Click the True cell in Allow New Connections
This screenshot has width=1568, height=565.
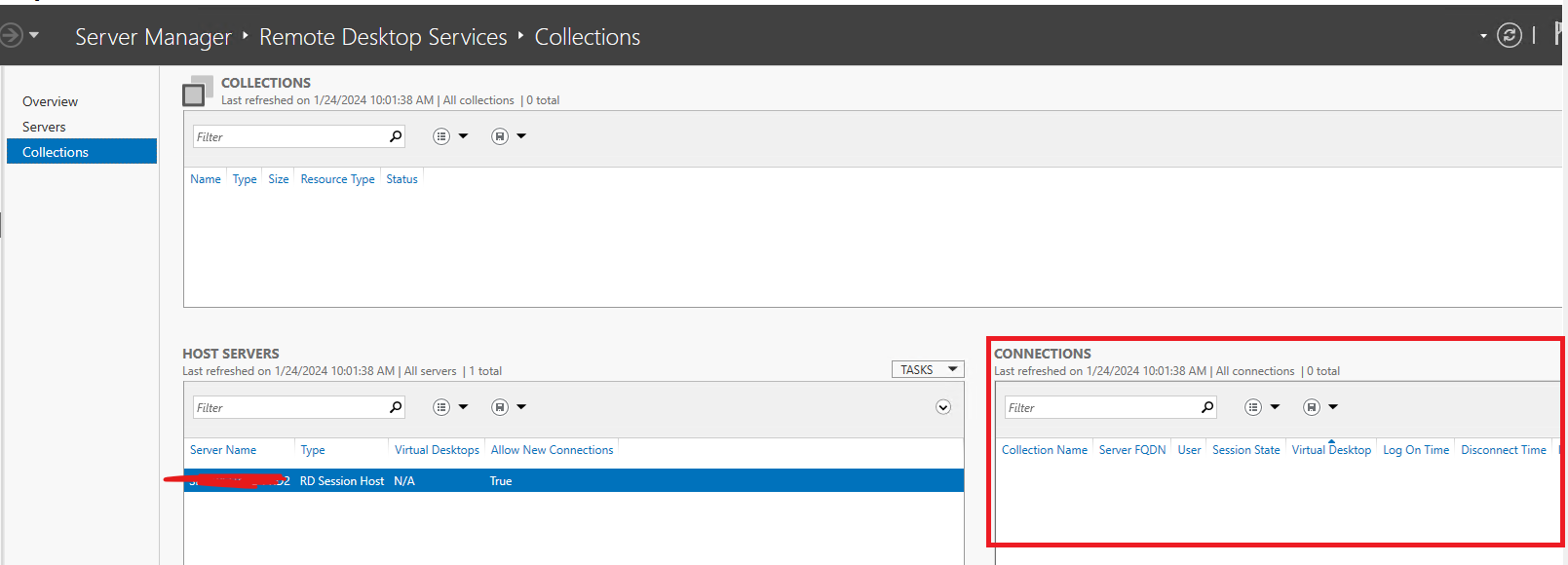501,481
